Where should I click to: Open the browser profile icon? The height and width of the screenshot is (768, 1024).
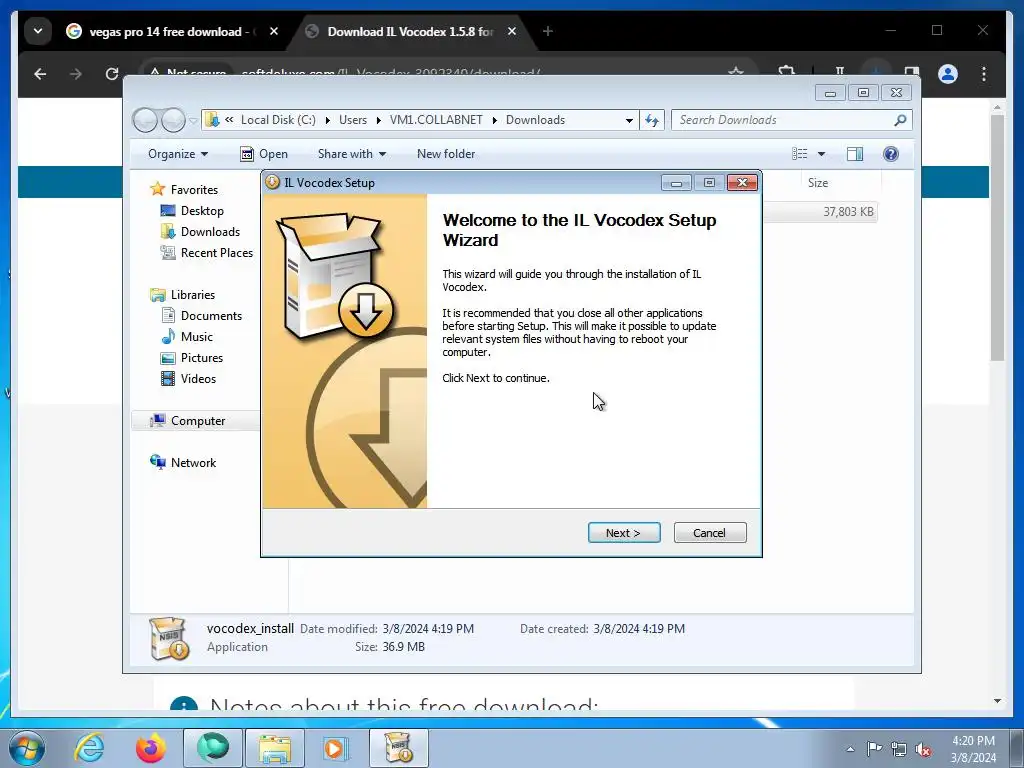(948, 74)
